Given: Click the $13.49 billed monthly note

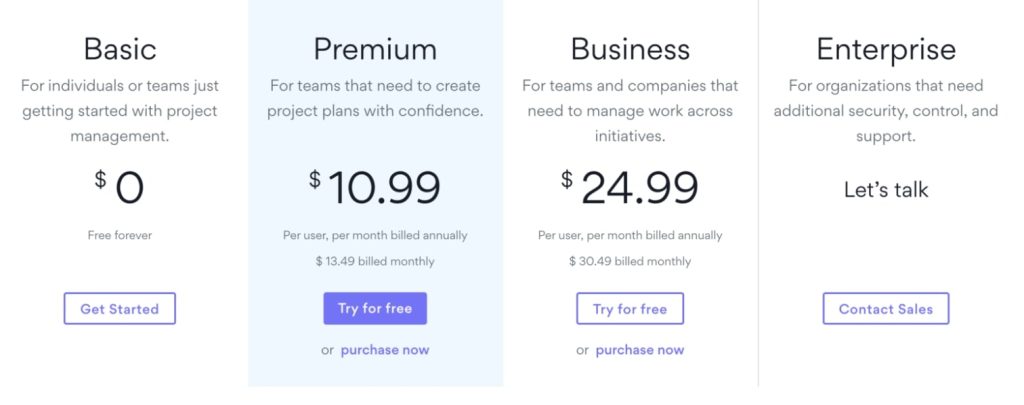Looking at the screenshot, I should 375,261.
